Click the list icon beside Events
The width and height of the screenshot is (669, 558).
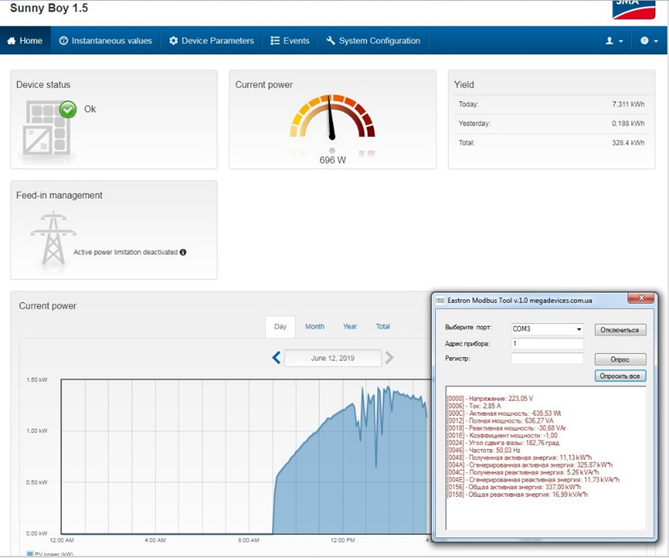pyautogui.click(x=275, y=41)
